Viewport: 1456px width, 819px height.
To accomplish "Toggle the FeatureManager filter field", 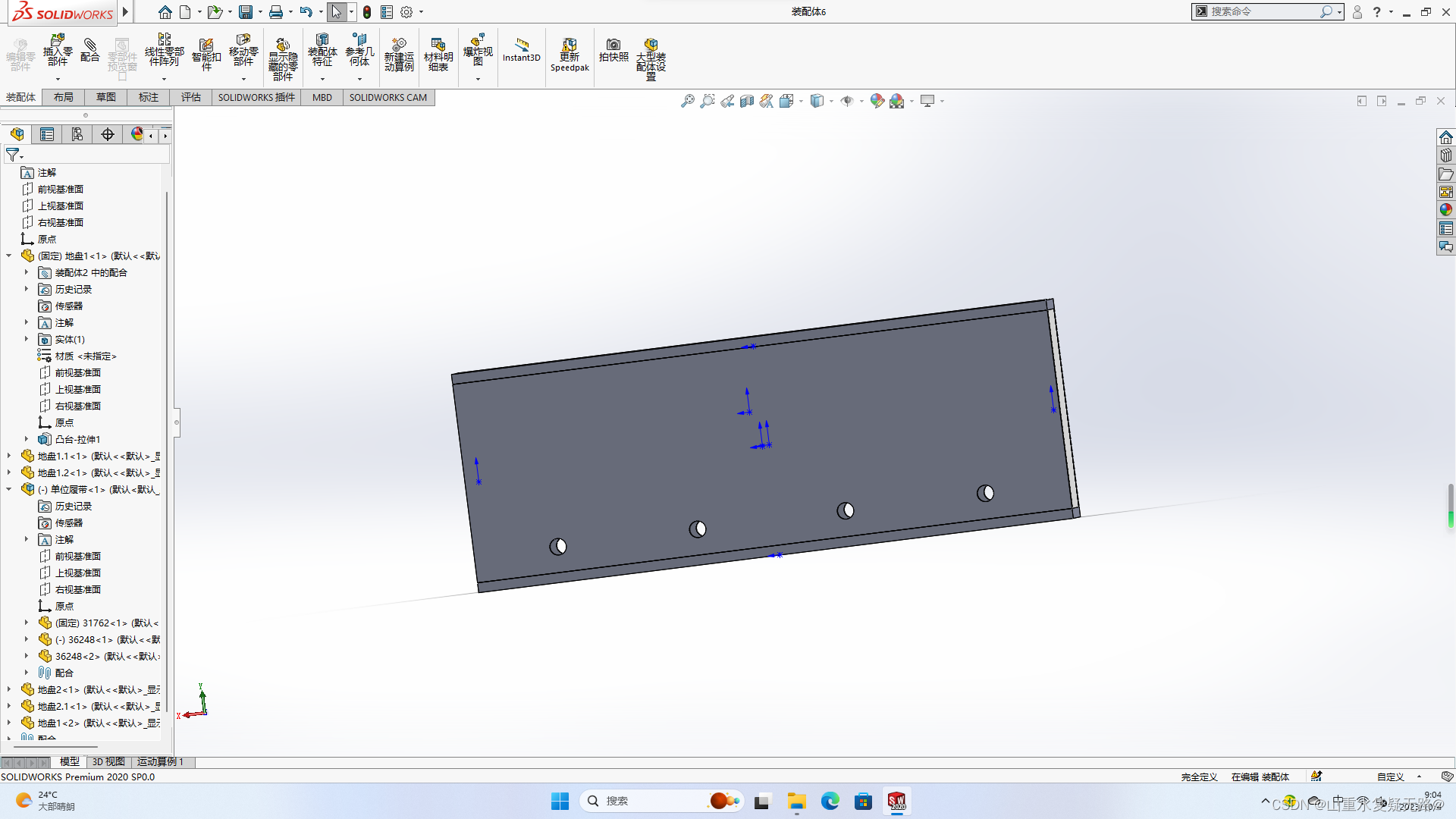I will [x=14, y=155].
